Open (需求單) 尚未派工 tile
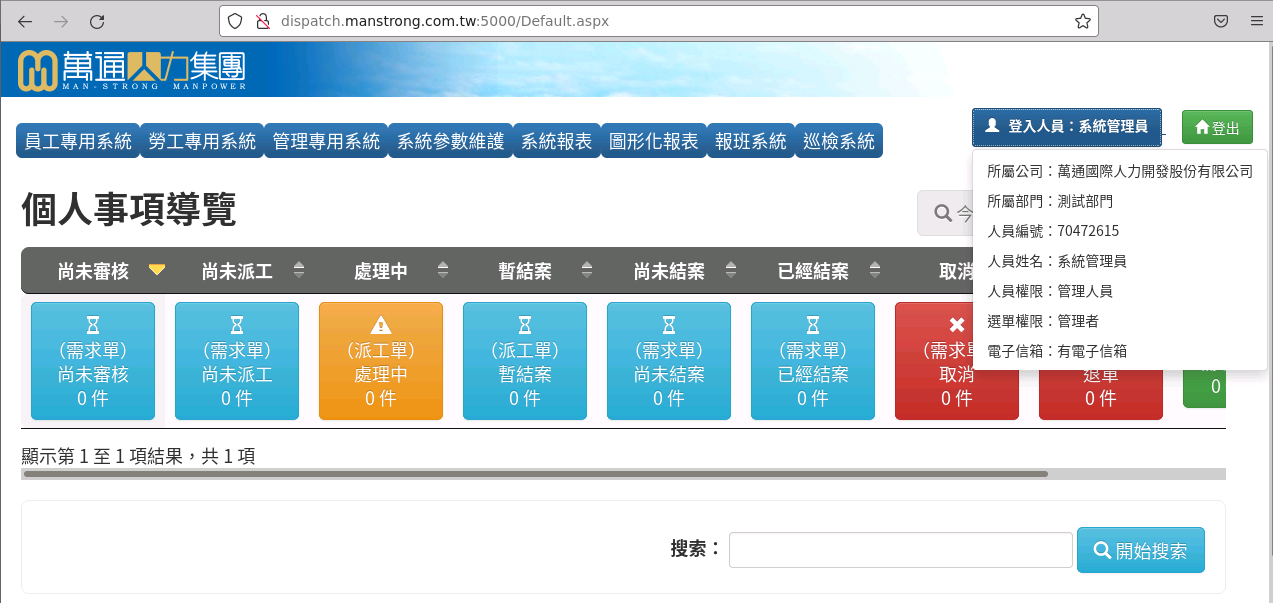Image resolution: width=1273 pixels, height=603 pixels. pos(237,361)
